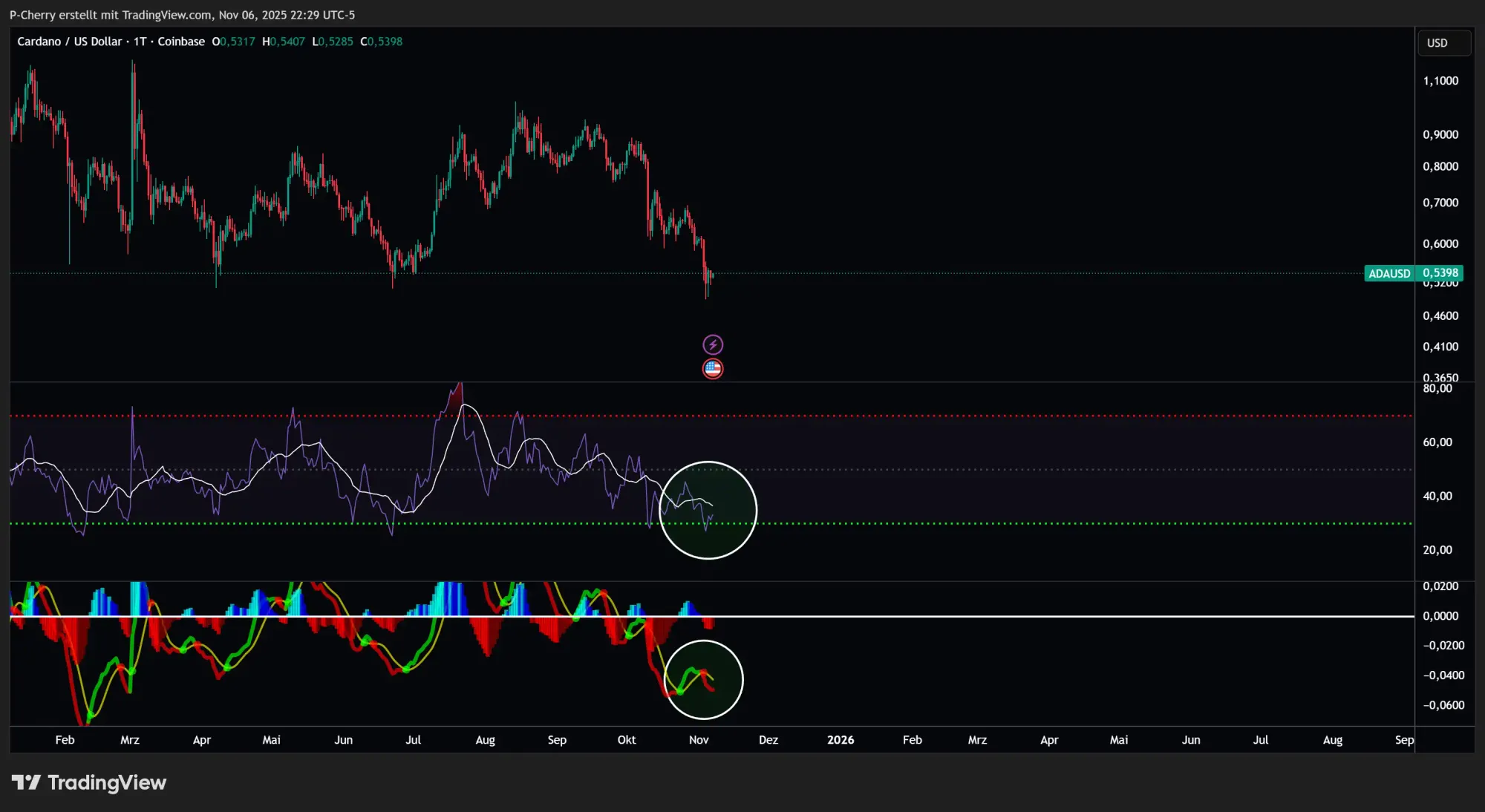The height and width of the screenshot is (812, 1485).
Task: Click the TradingView logo
Action: click(89, 782)
